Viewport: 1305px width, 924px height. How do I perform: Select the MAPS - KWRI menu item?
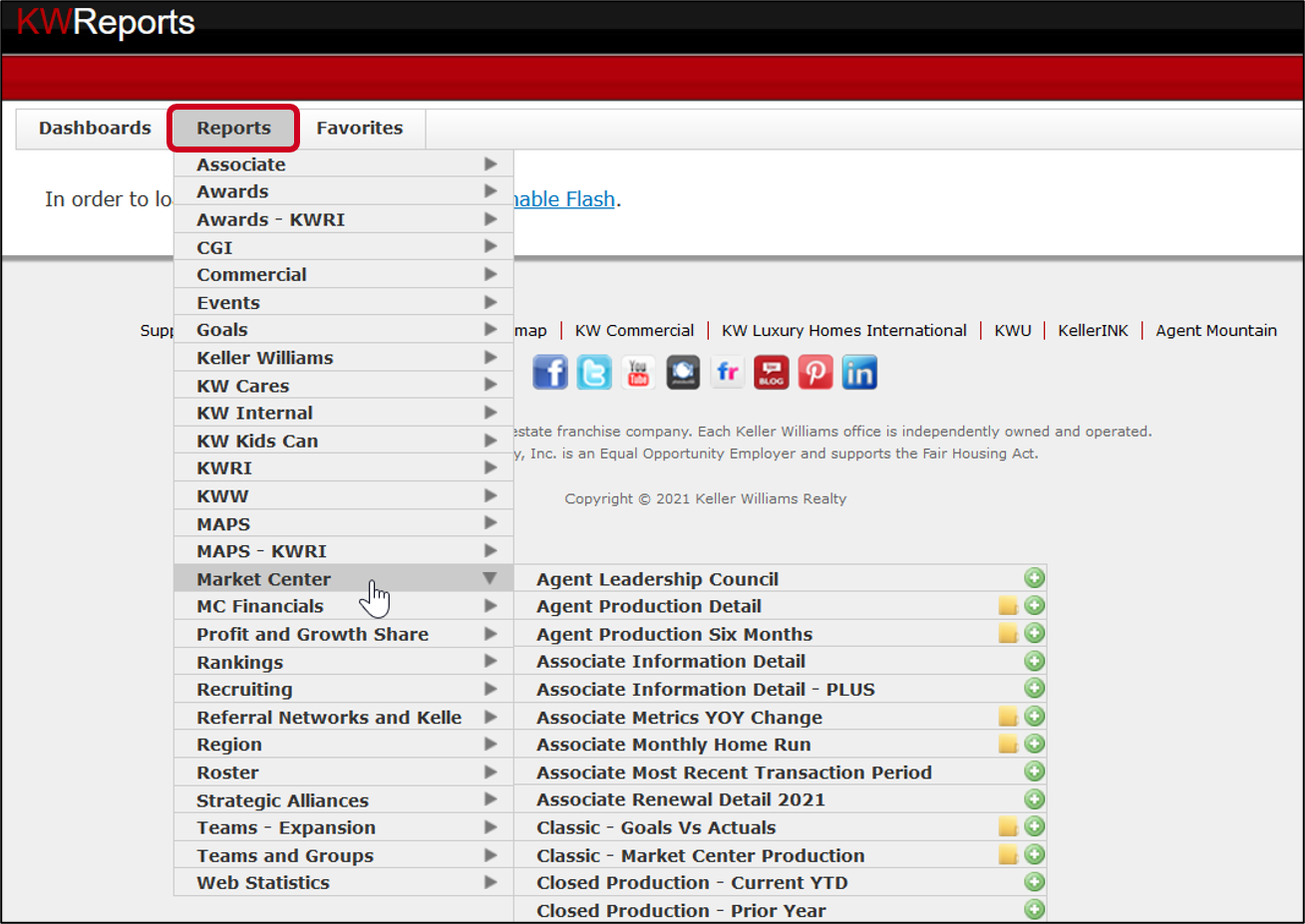pos(344,550)
